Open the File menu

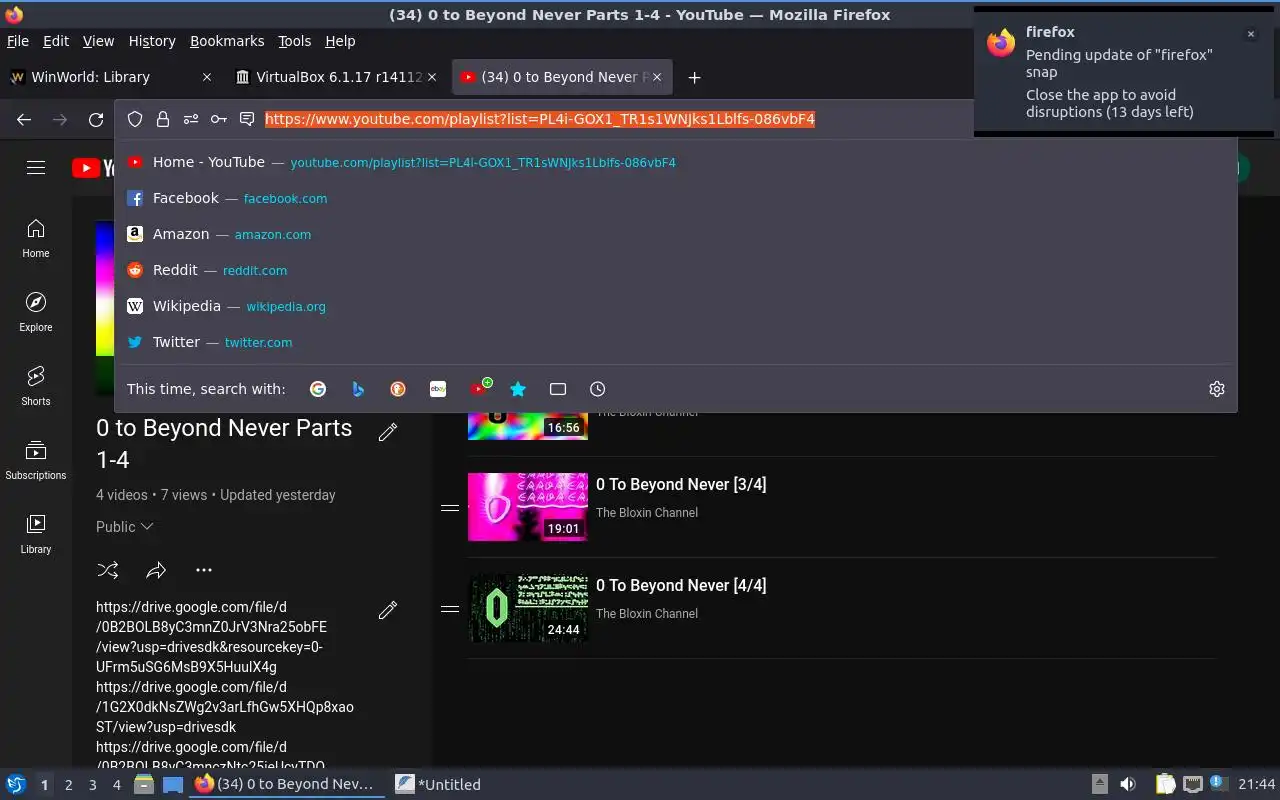point(18,41)
